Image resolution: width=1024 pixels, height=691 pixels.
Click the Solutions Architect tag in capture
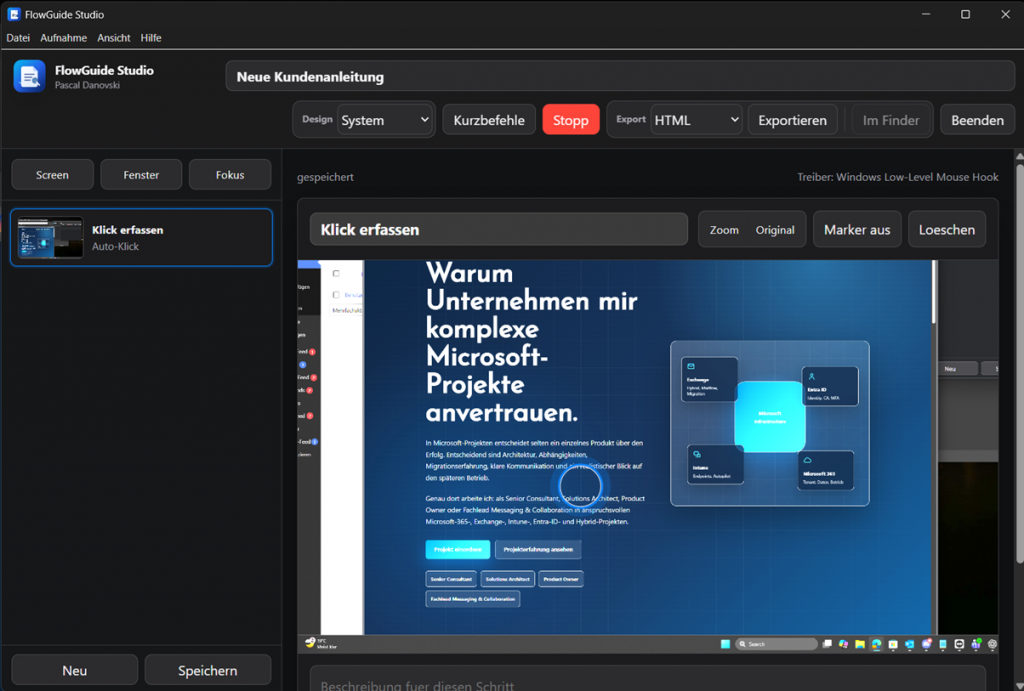click(507, 579)
